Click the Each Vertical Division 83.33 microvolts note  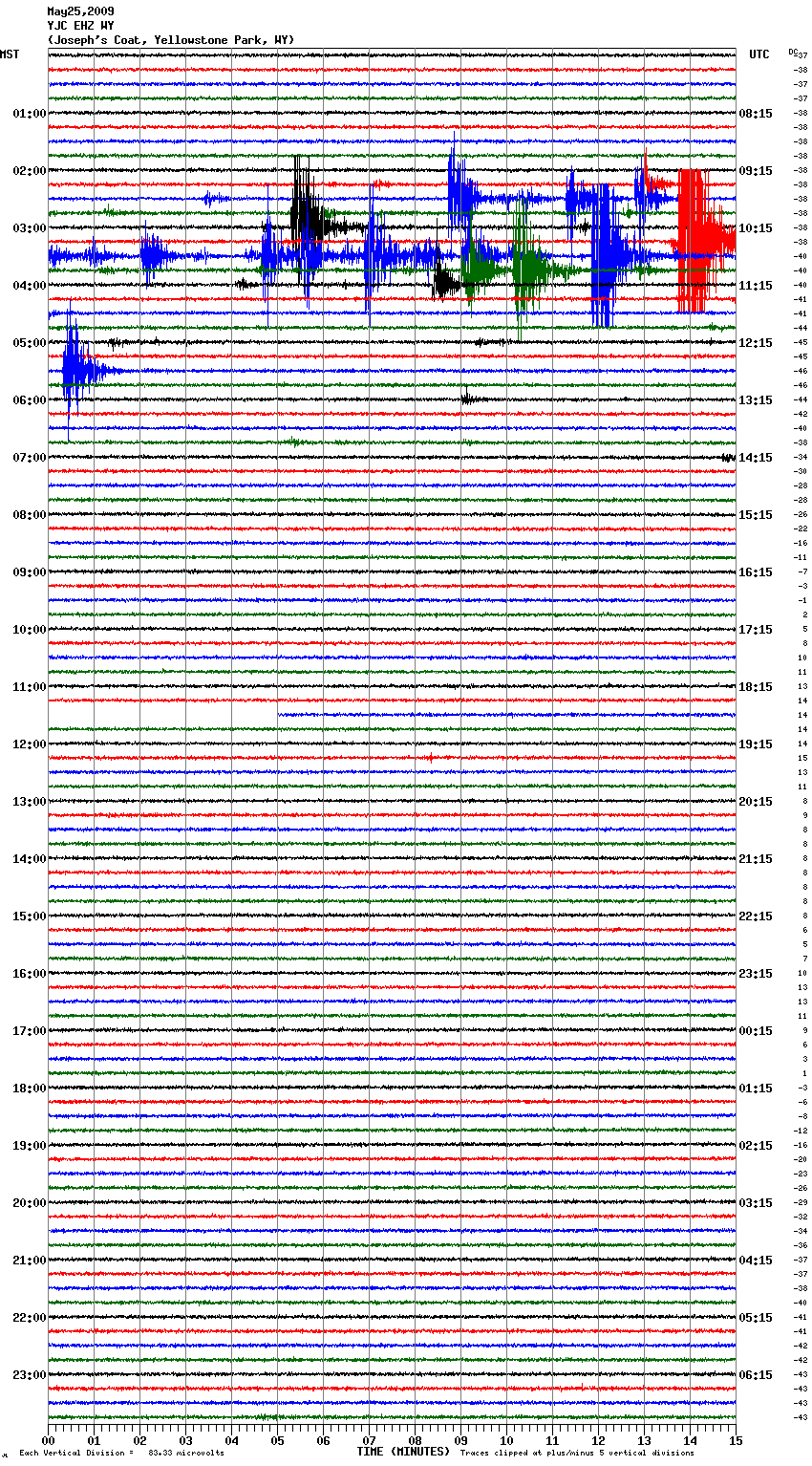(122, 1453)
